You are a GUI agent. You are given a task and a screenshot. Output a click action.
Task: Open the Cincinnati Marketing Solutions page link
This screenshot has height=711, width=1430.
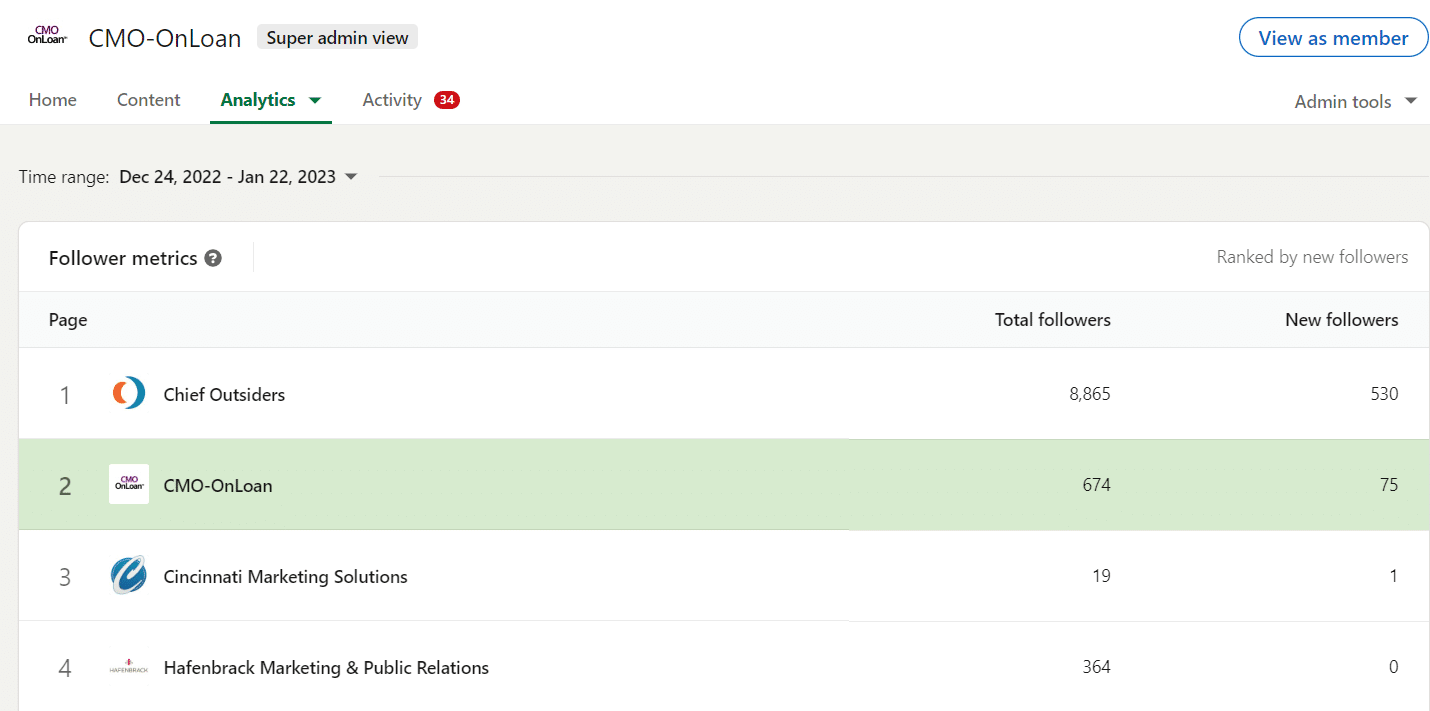[286, 576]
